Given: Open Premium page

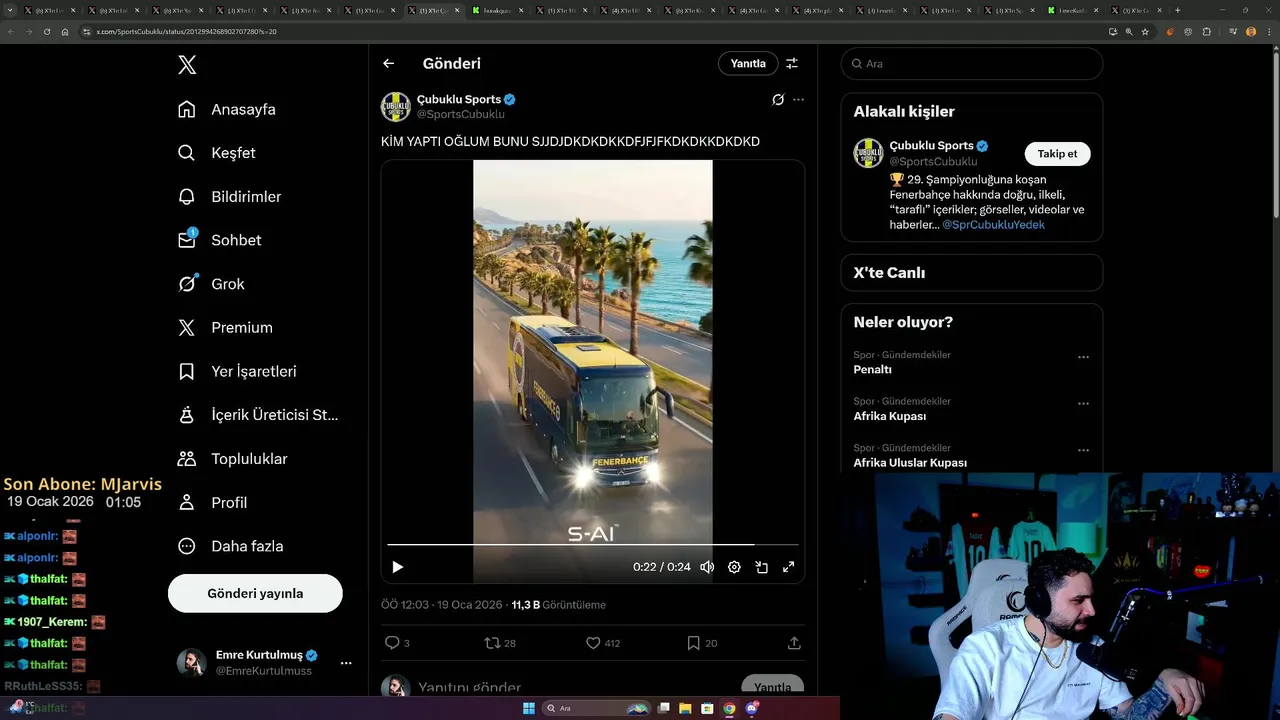Looking at the screenshot, I should (225, 328).
